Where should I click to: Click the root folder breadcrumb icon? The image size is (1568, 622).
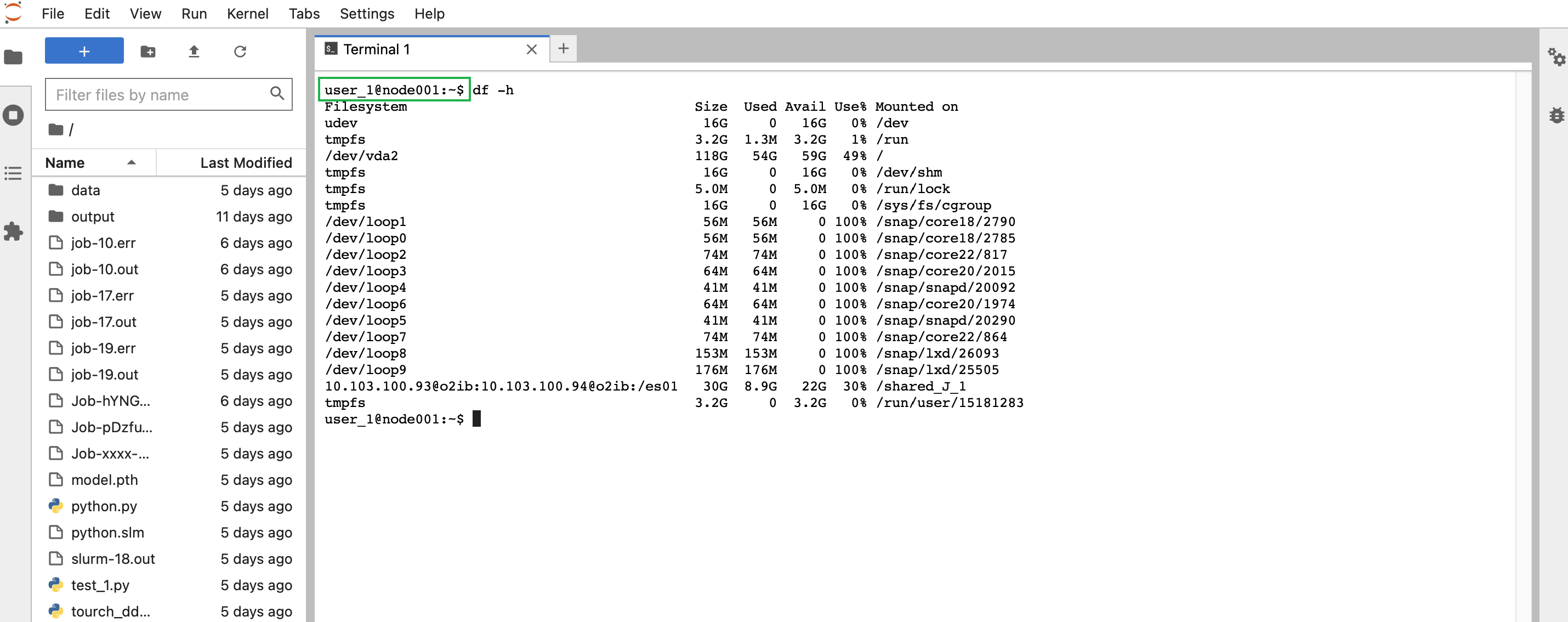point(56,129)
